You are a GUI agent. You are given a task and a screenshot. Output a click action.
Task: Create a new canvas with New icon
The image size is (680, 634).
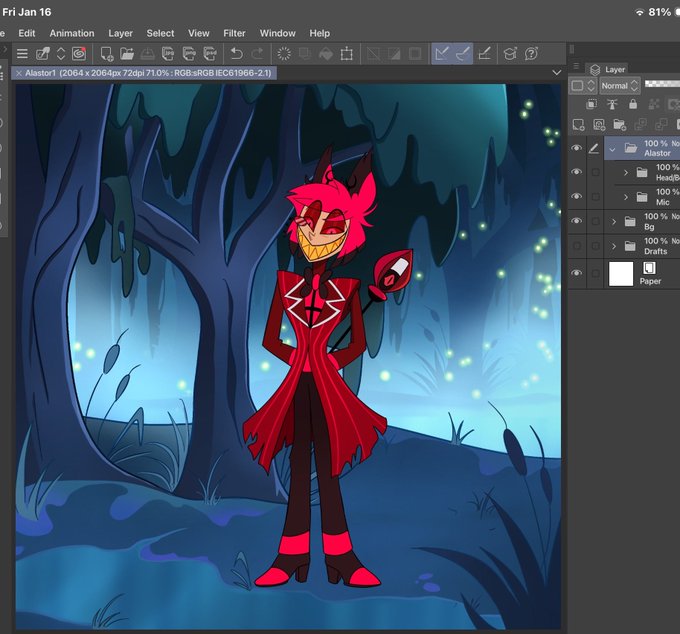(107, 54)
